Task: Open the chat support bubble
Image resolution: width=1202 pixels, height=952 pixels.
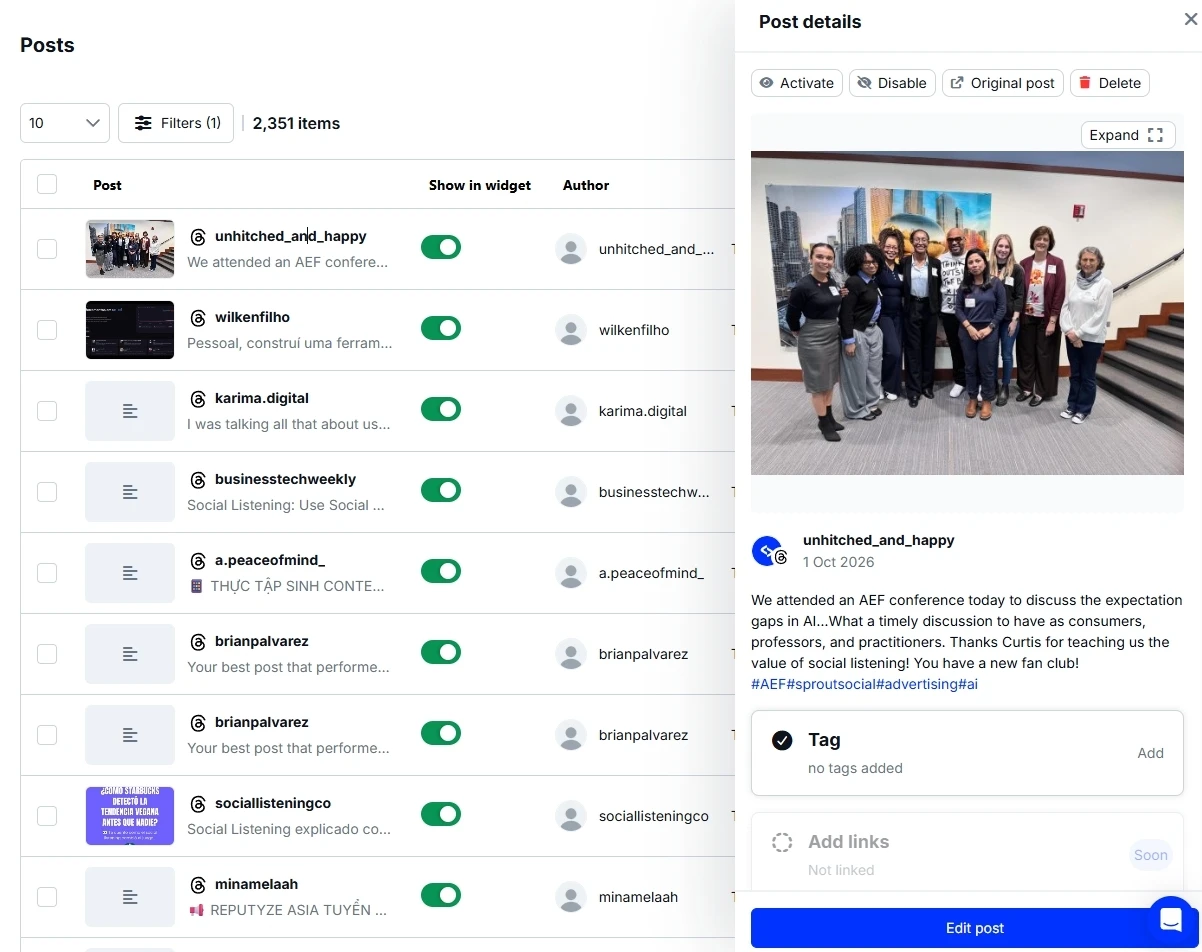Action: 1172,920
